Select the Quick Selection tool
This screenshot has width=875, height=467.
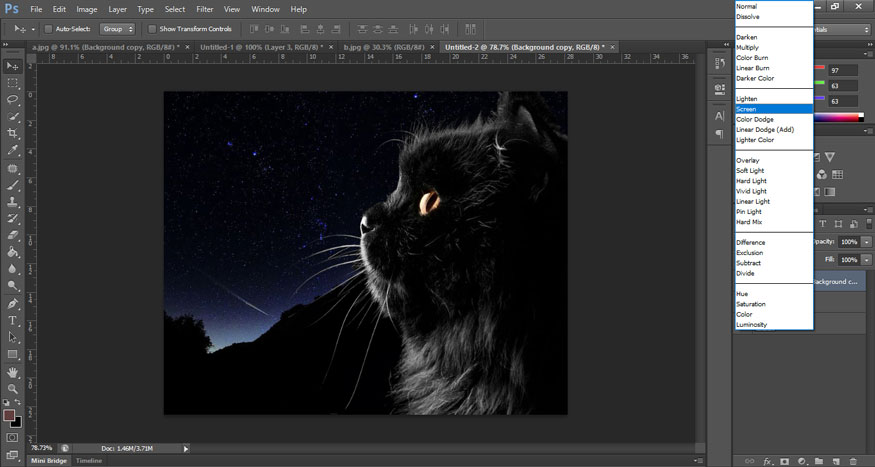(x=12, y=117)
